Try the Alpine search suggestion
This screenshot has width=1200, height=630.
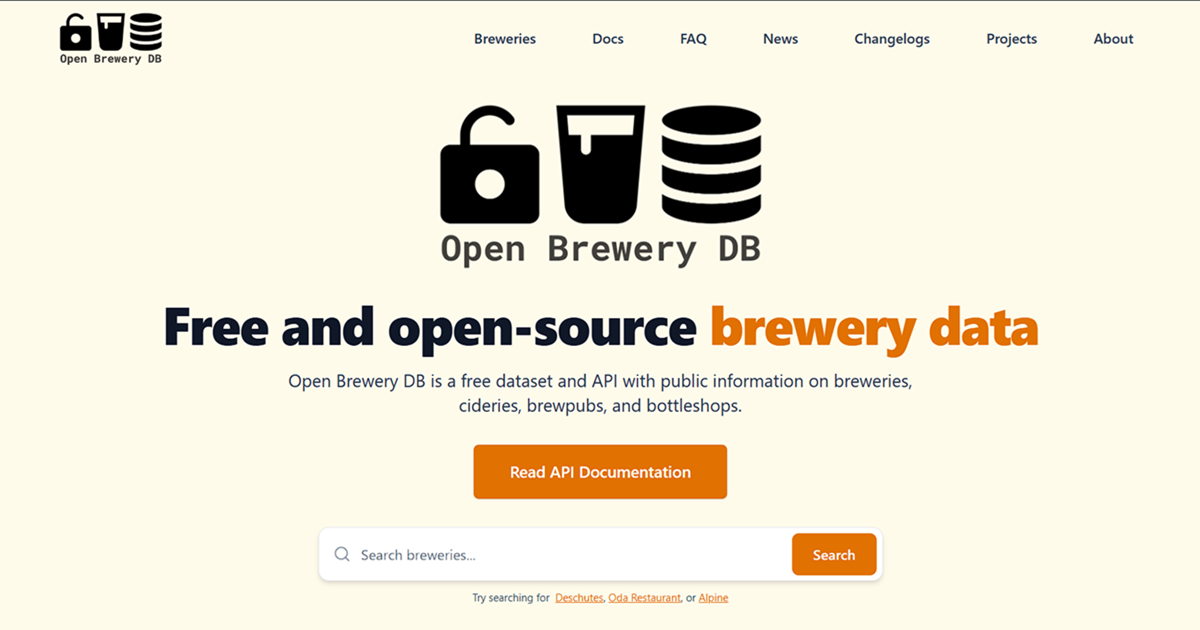tap(713, 598)
